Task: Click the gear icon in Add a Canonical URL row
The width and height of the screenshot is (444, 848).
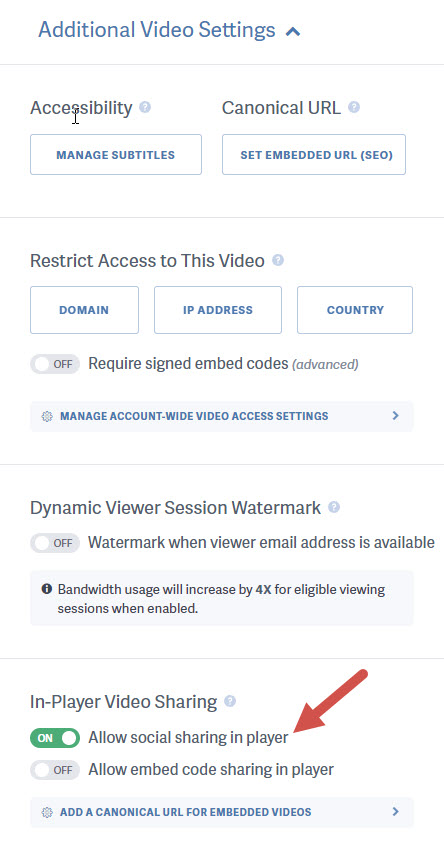Action: click(47, 812)
